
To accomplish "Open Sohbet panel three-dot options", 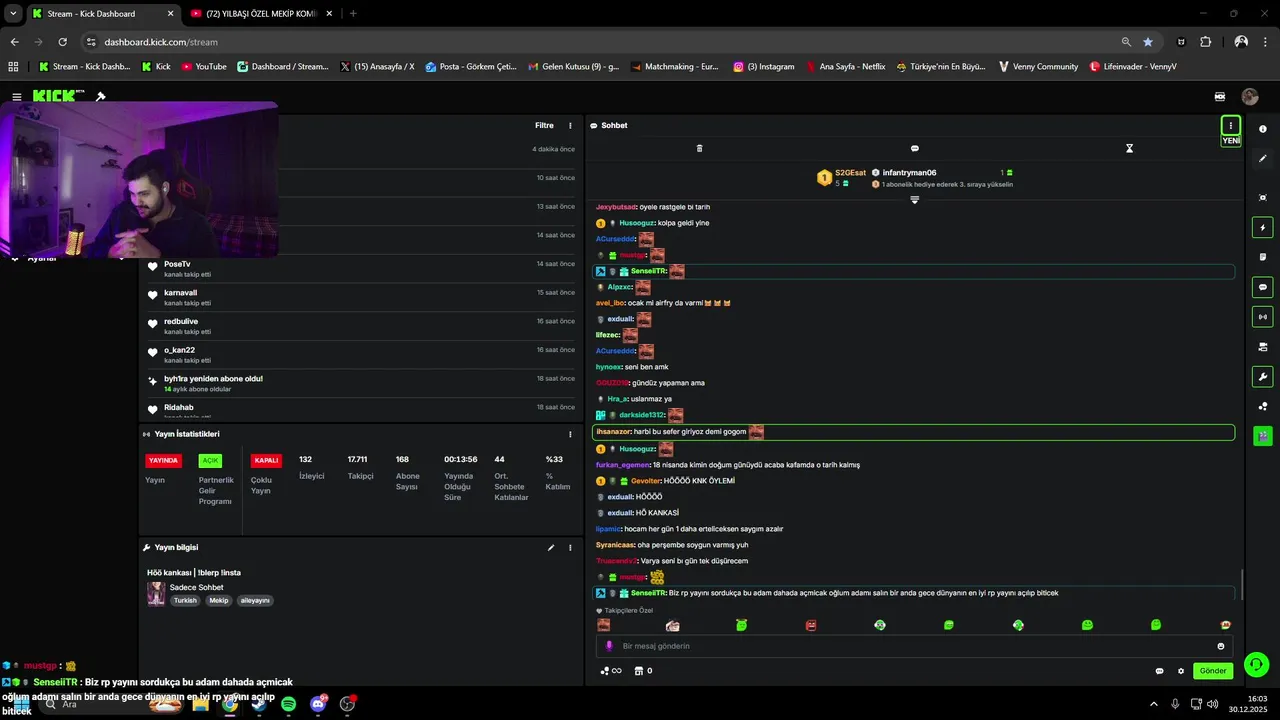I will coord(1231,126).
